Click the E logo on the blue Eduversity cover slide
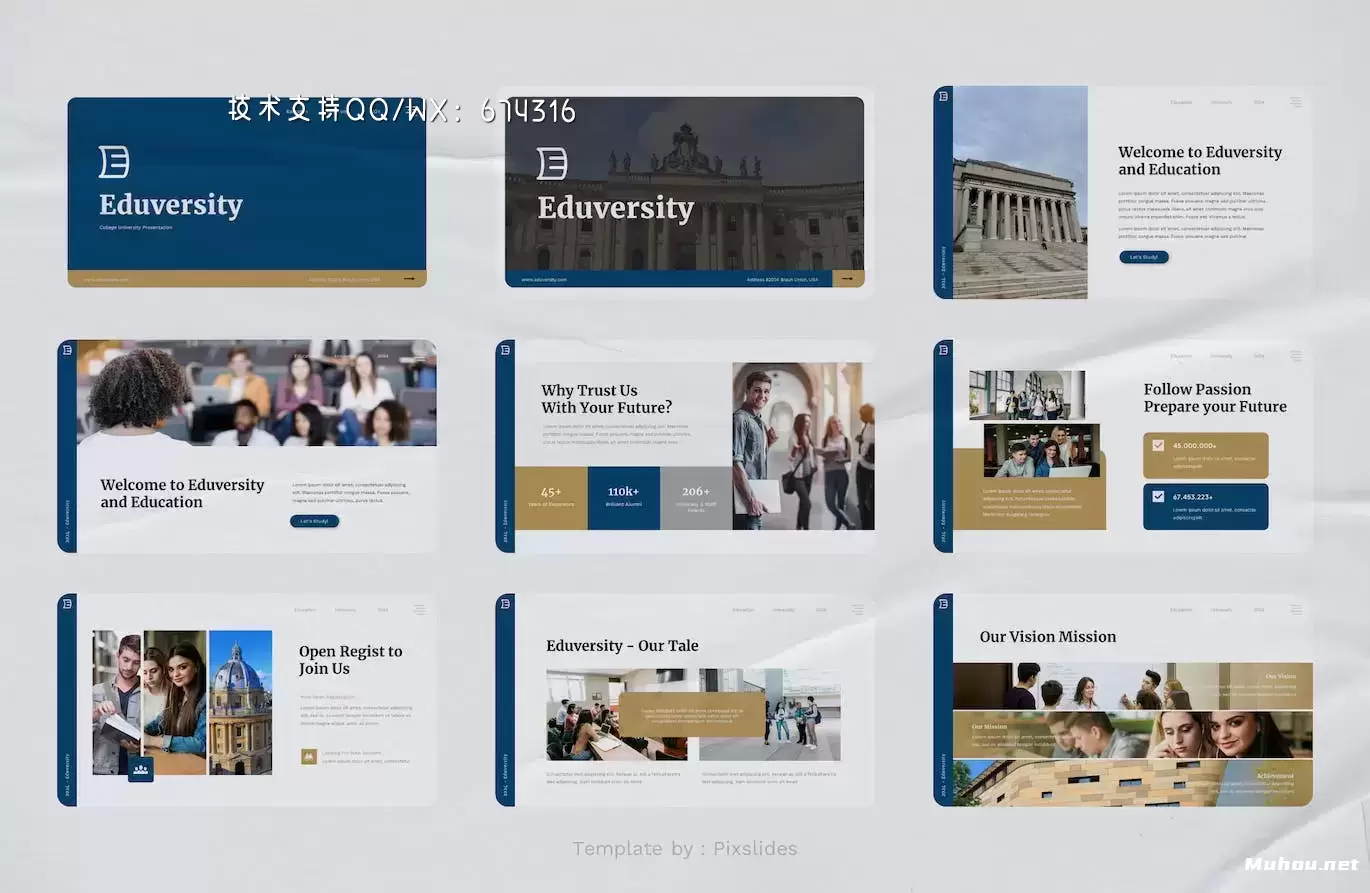 [114, 162]
